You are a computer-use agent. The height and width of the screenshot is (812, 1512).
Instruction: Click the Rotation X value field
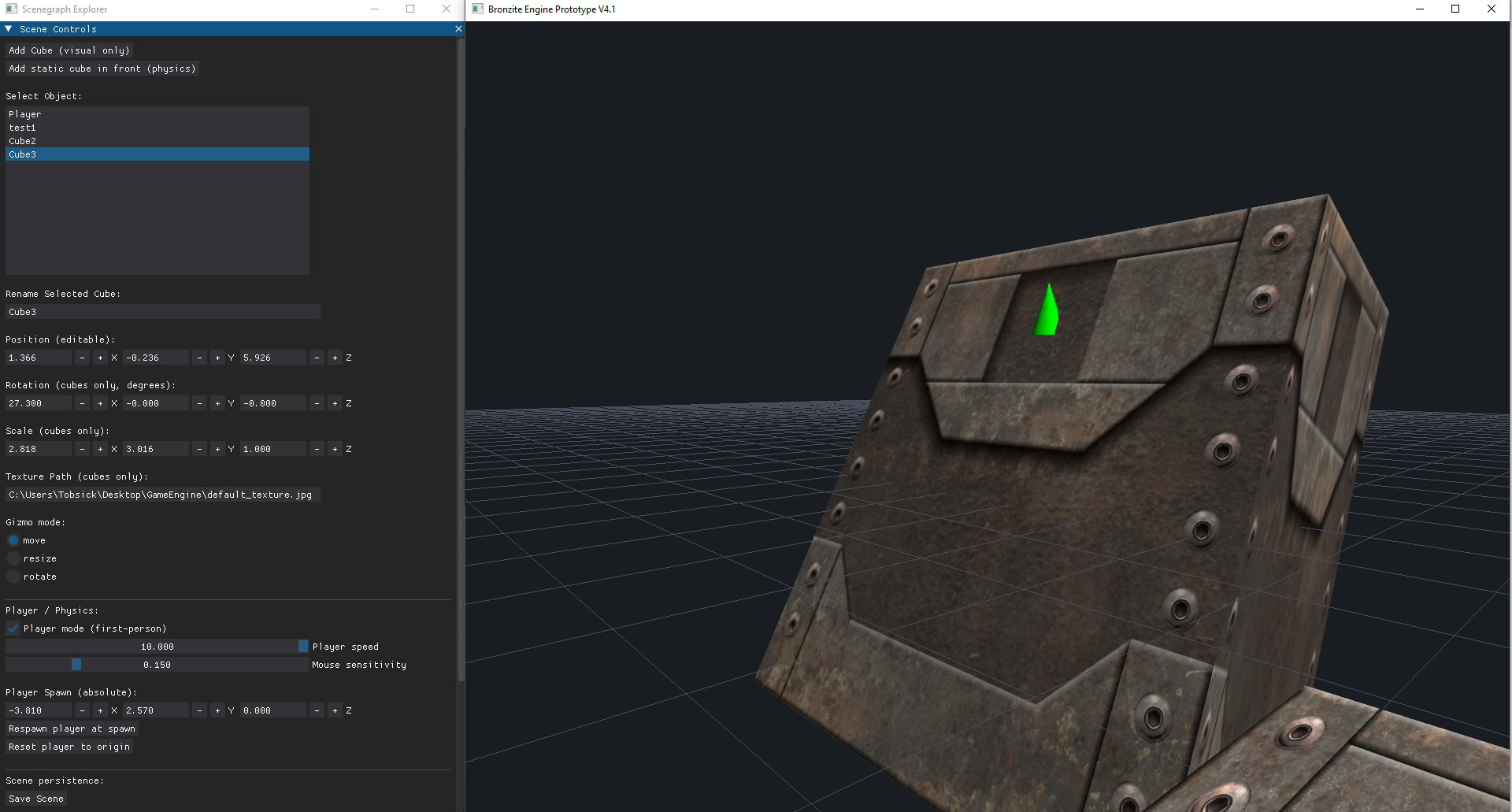(39, 403)
